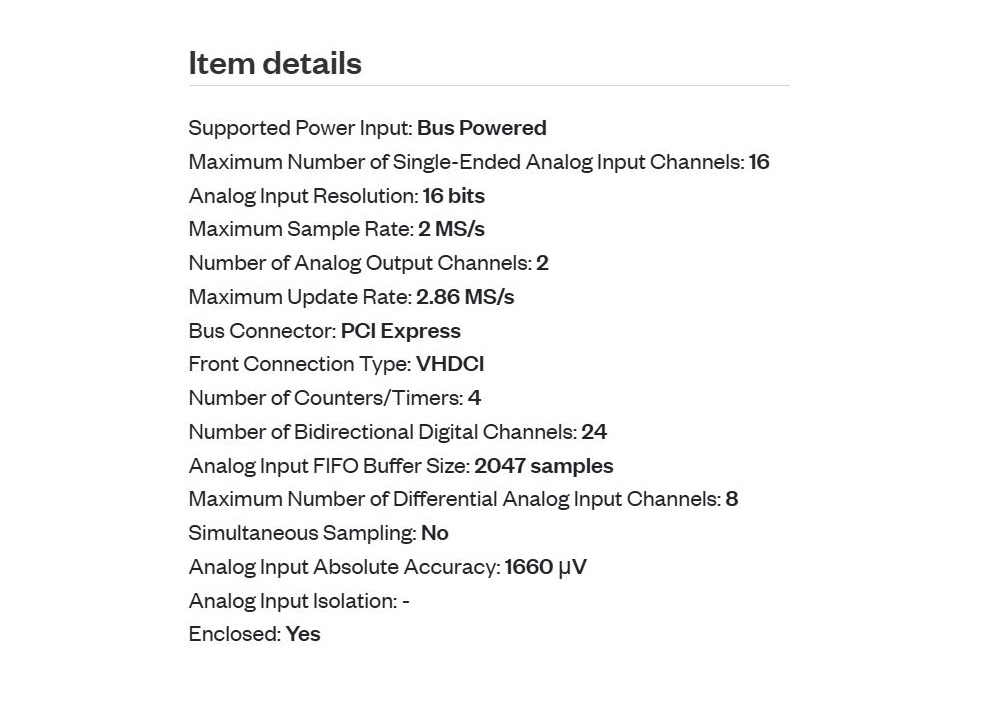1000x710 pixels.
Task: Click the Item details heading
Action: (275, 63)
